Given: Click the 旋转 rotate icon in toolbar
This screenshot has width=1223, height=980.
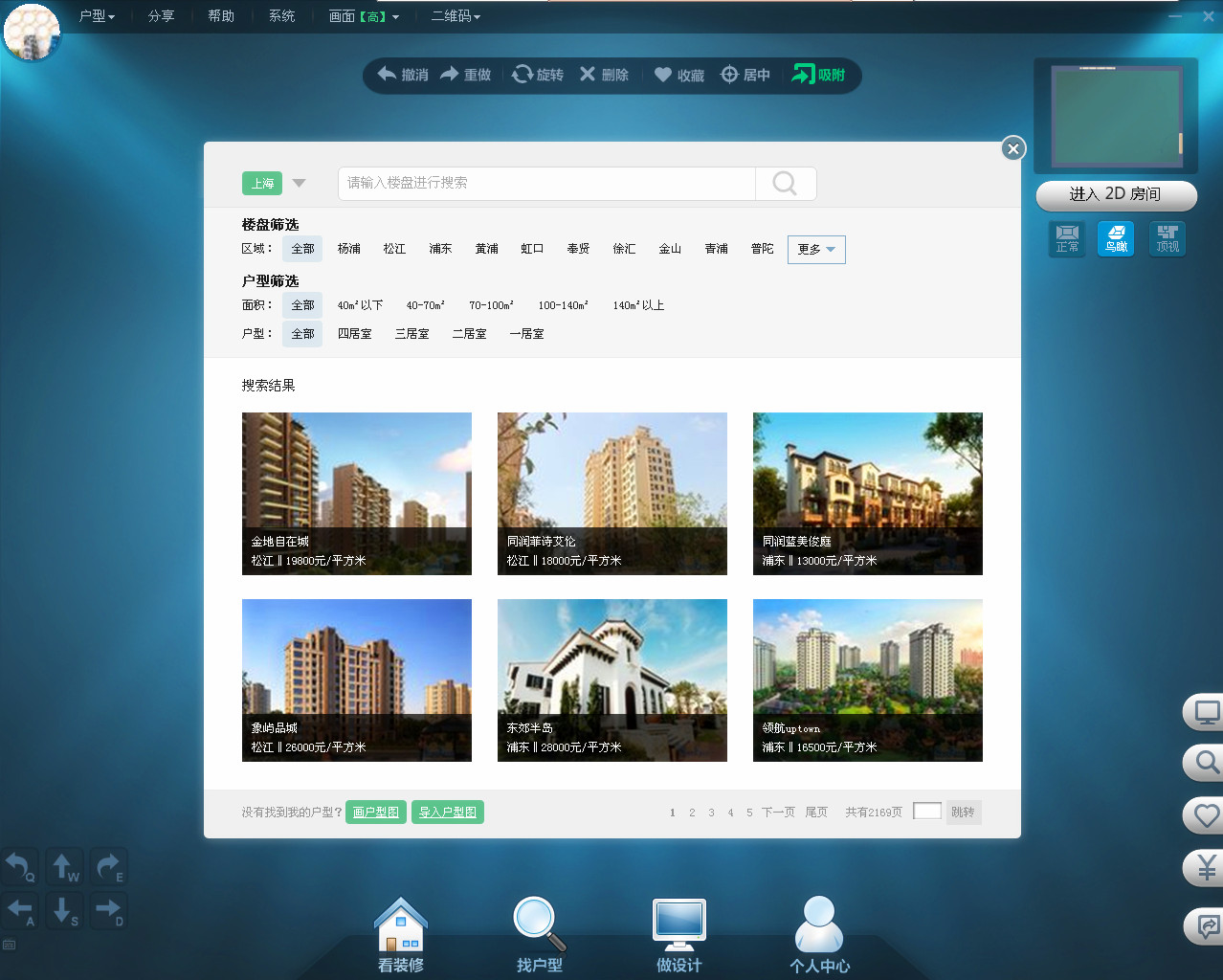Looking at the screenshot, I should (523, 75).
